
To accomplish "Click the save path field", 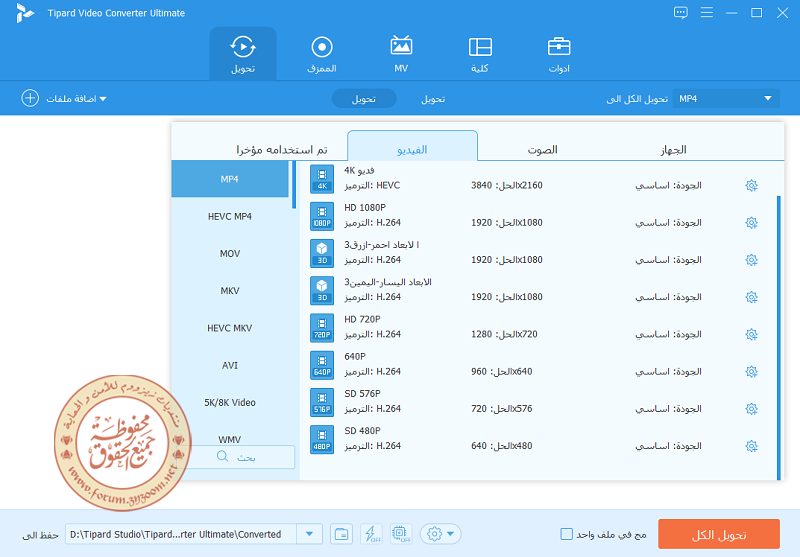I will point(181,534).
